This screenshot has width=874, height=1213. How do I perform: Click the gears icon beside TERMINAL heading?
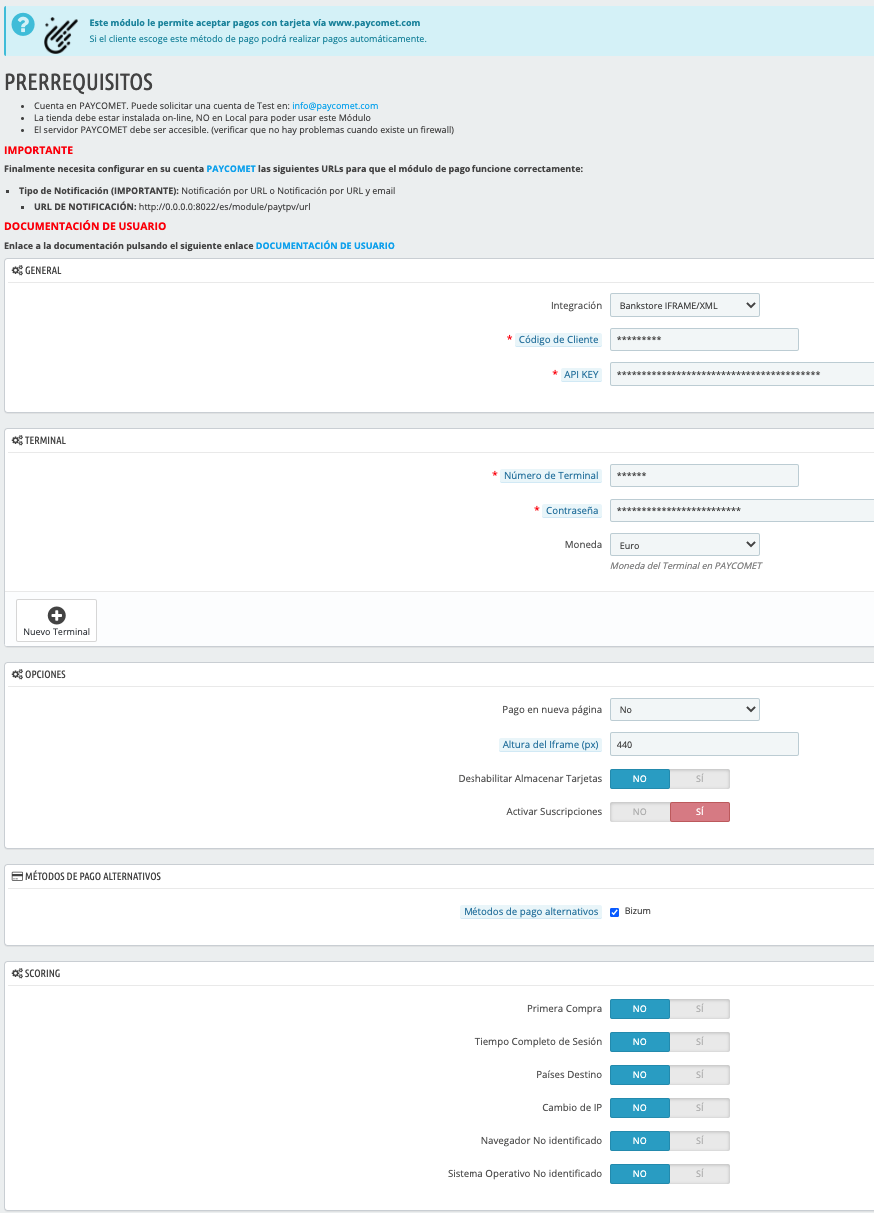(x=17, y=441)
